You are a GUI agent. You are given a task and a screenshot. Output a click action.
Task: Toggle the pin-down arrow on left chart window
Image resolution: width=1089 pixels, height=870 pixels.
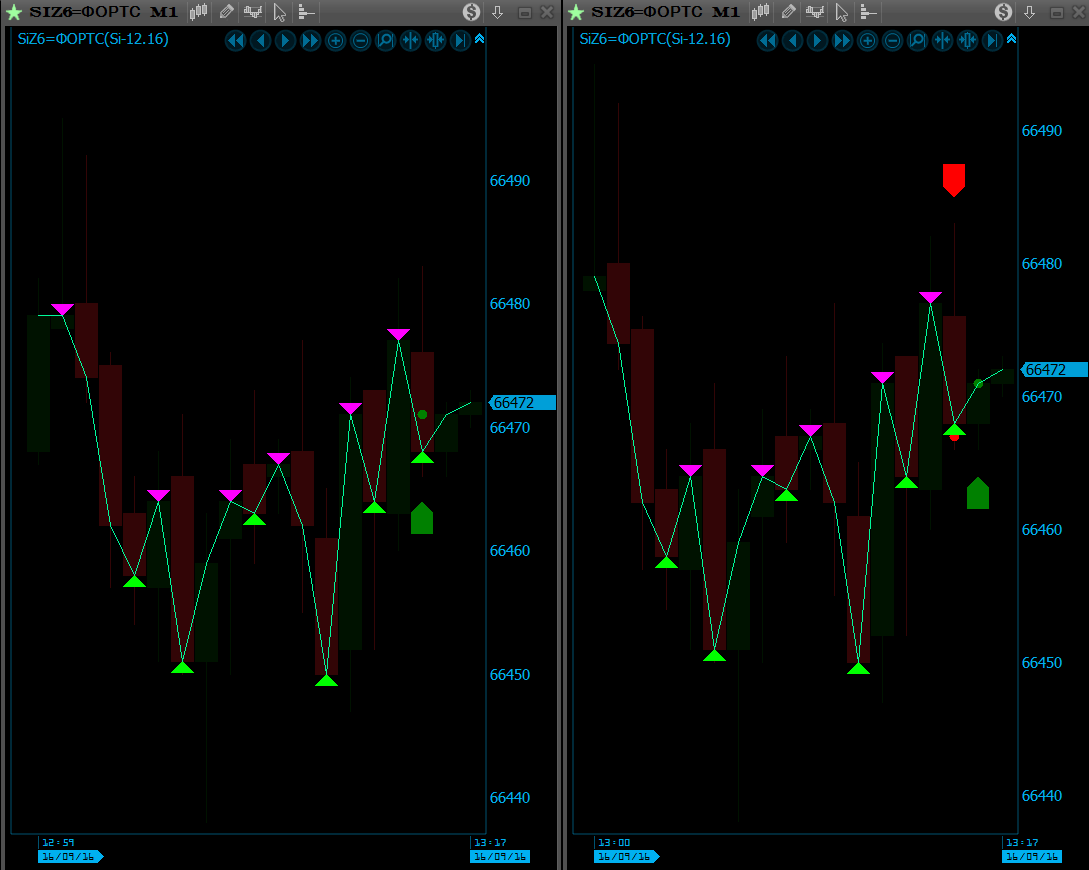pyautogui.click(x=498, y=12)
